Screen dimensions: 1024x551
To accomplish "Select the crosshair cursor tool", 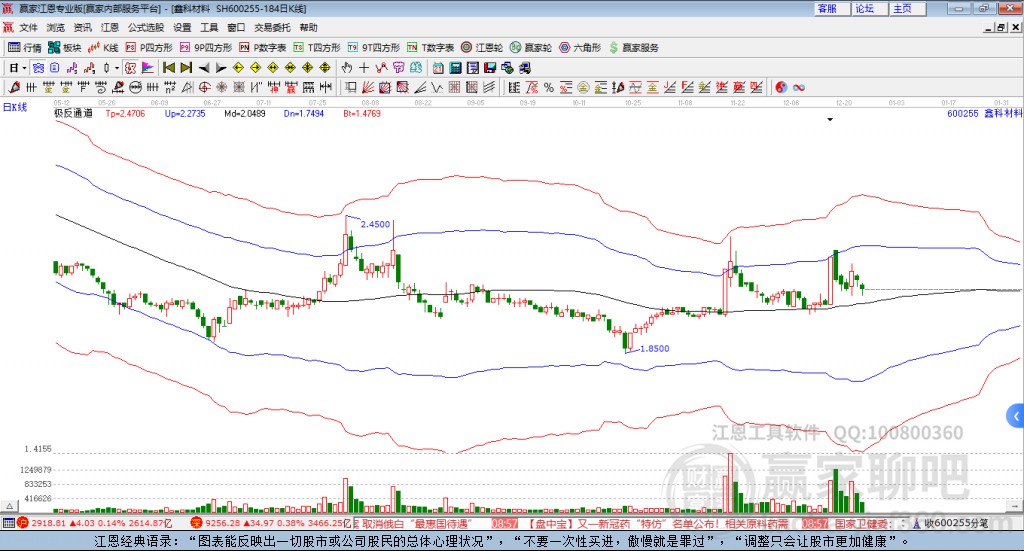I will [x=364, y=68].
